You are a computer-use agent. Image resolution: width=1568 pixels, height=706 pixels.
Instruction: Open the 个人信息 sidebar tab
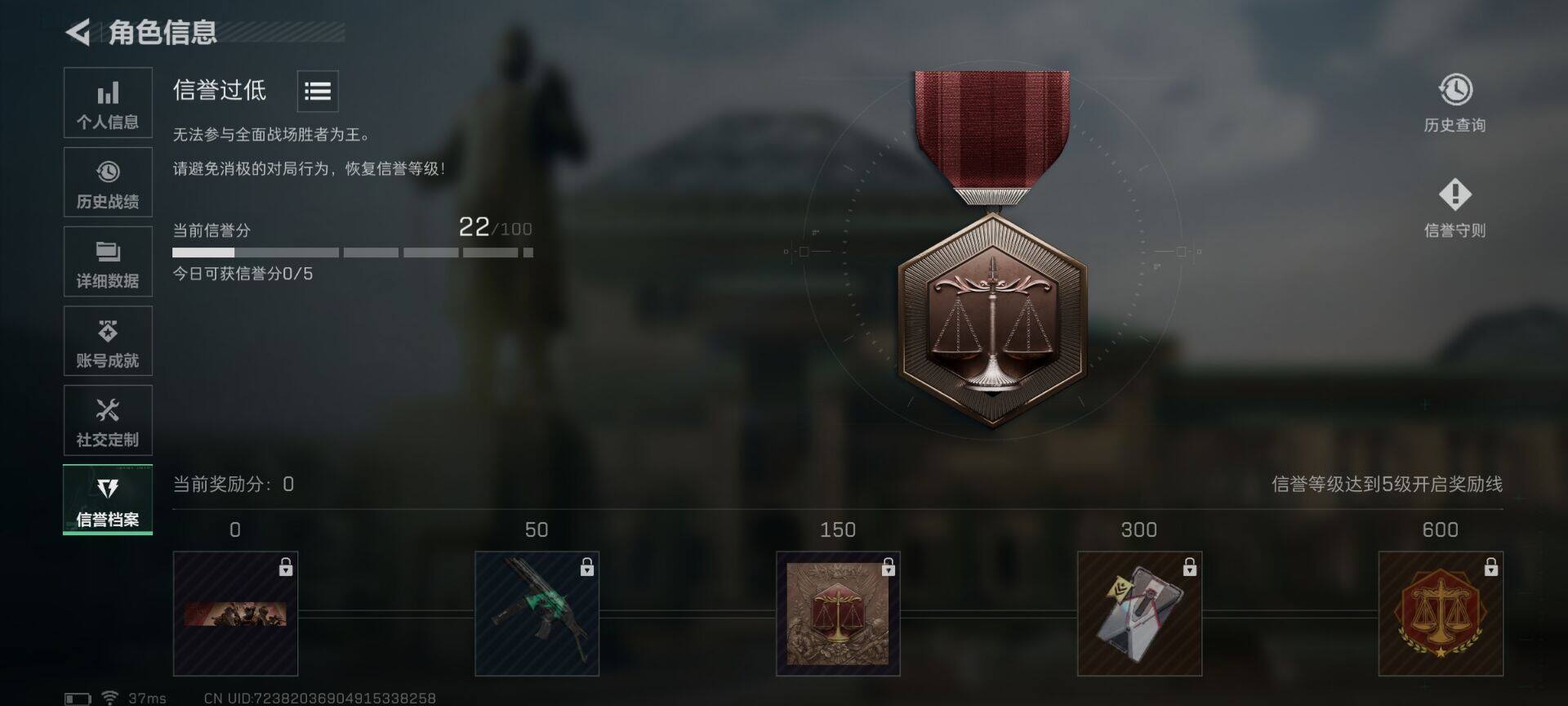[108, 103]
